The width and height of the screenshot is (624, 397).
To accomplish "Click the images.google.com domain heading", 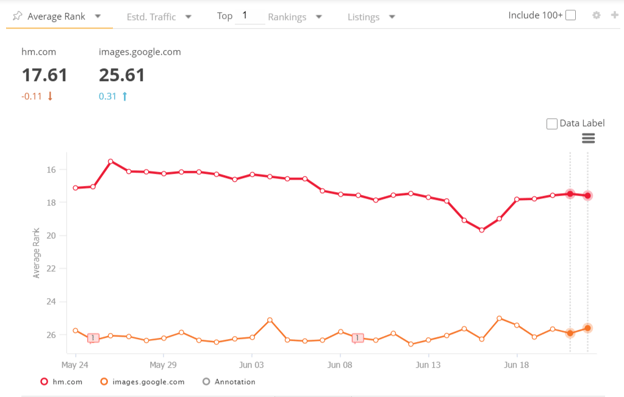I will point(140,52).
